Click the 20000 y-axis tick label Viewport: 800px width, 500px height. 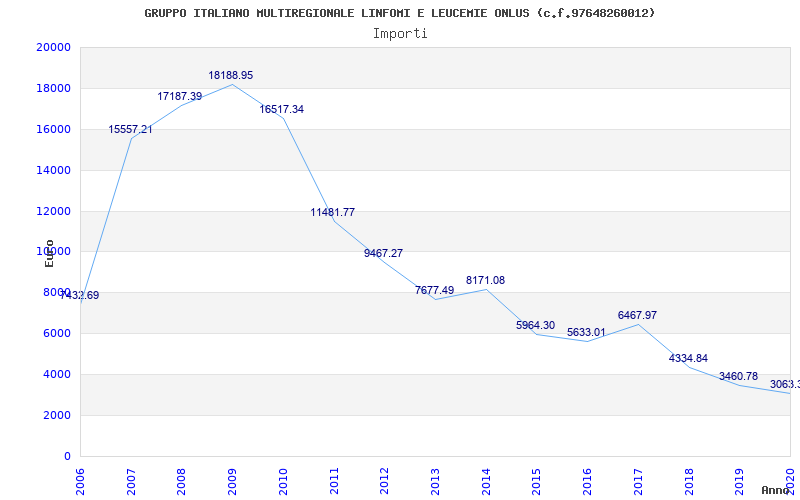pos(54,47)
